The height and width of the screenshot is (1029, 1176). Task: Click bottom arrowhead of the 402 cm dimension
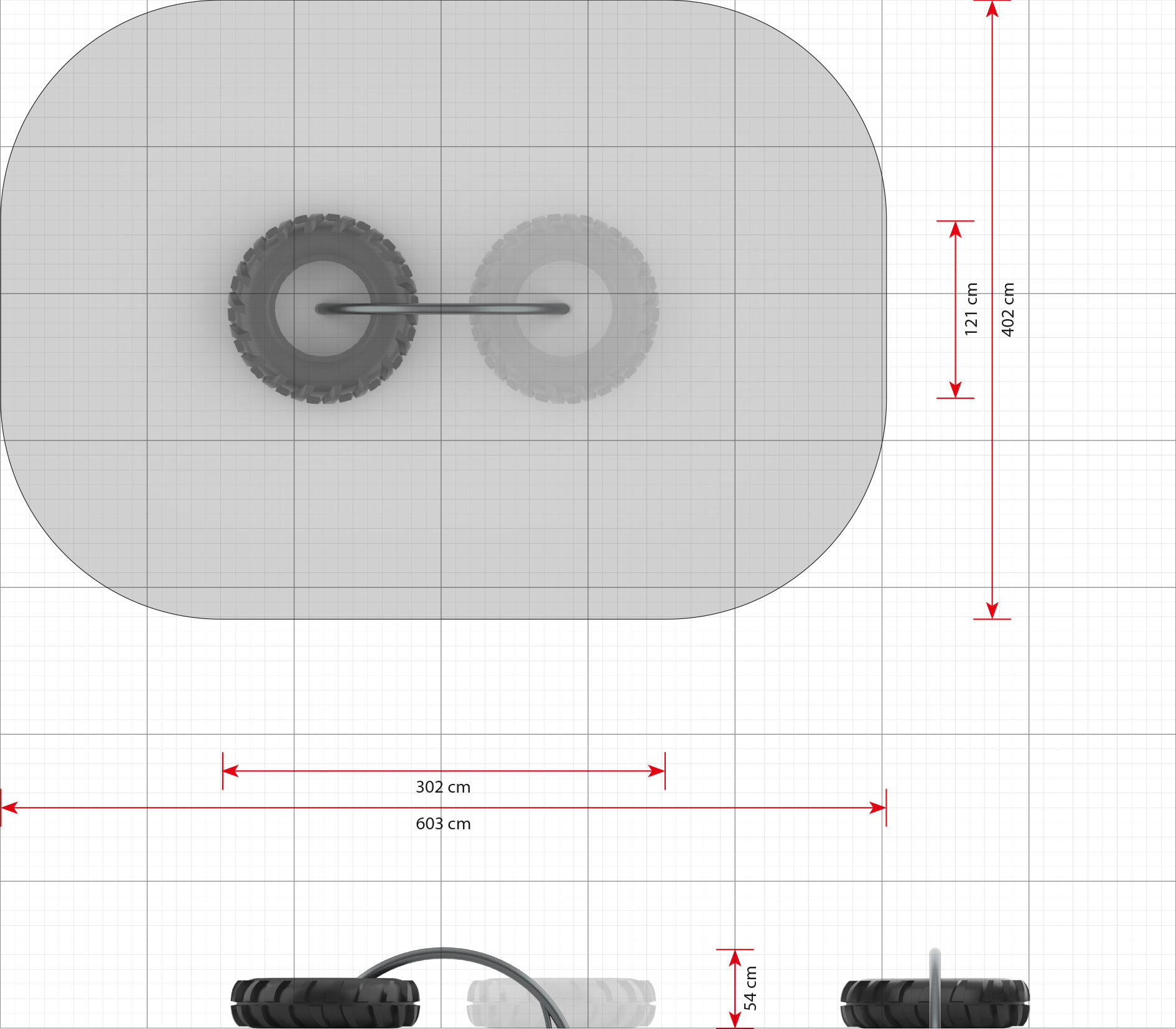[992, 610]
